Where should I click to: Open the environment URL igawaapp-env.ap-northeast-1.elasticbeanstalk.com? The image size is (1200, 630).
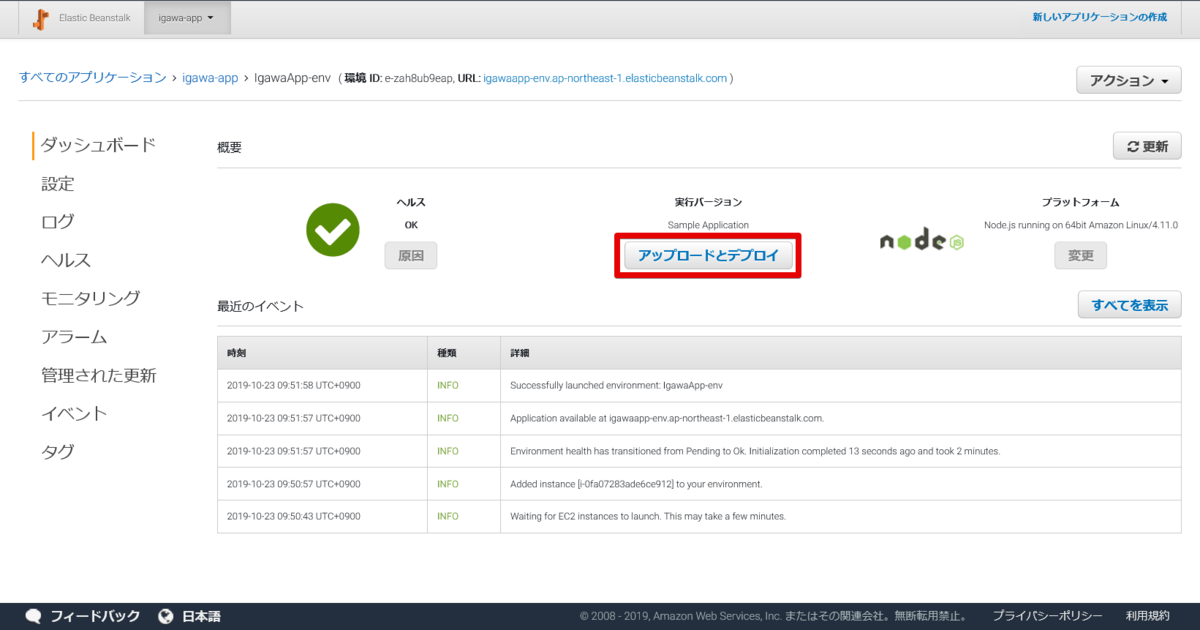605,77
